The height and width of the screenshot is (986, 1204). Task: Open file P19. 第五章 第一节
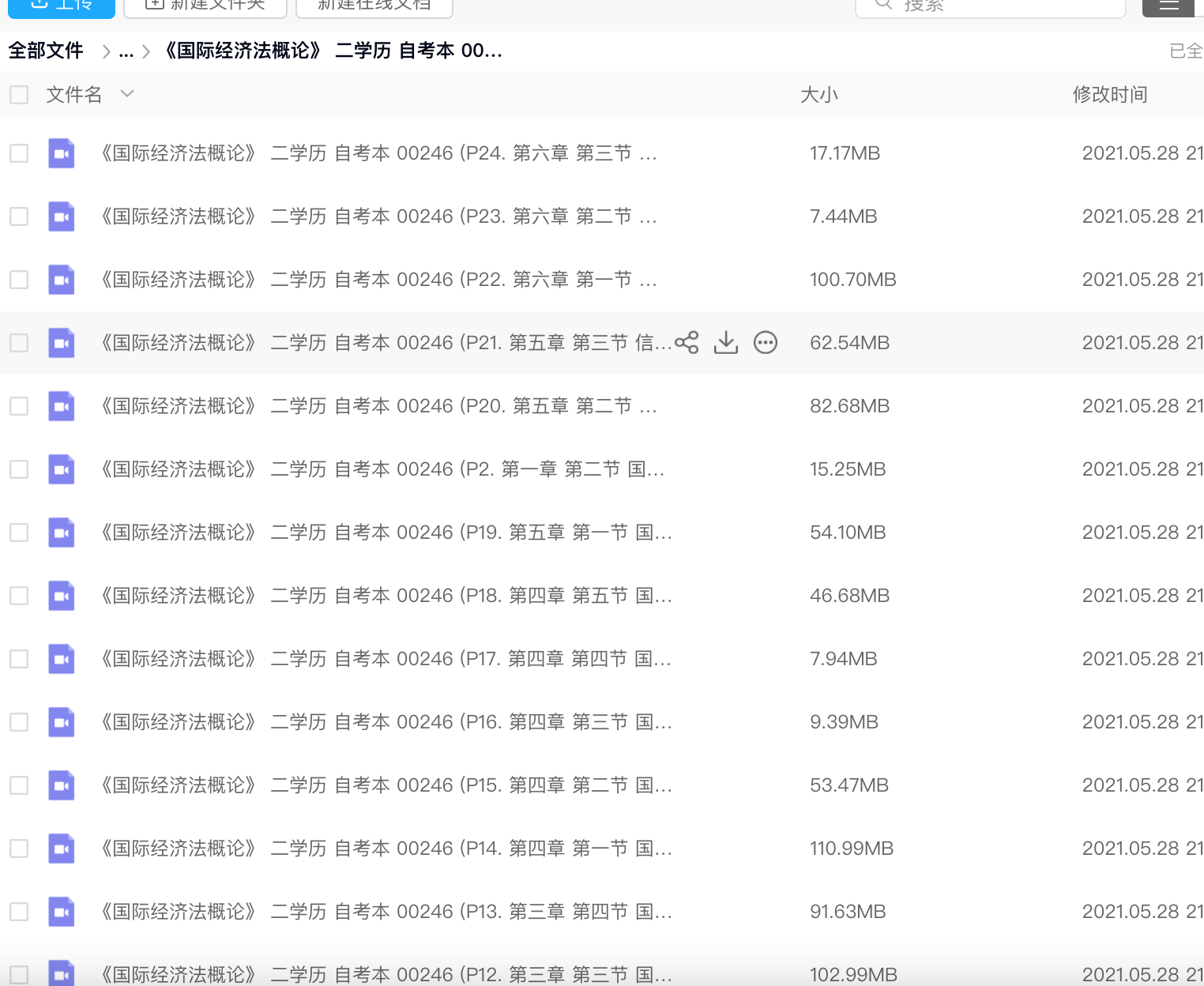click(384, 533)
